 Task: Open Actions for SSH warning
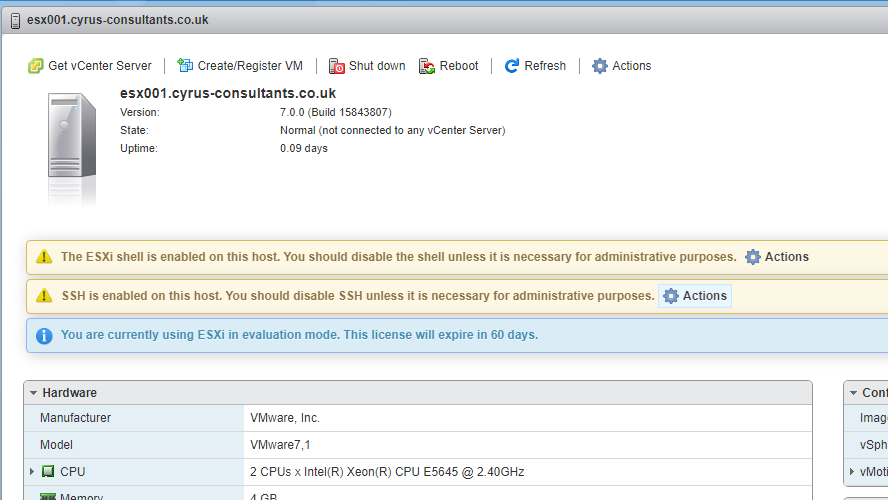coord(695,296)
